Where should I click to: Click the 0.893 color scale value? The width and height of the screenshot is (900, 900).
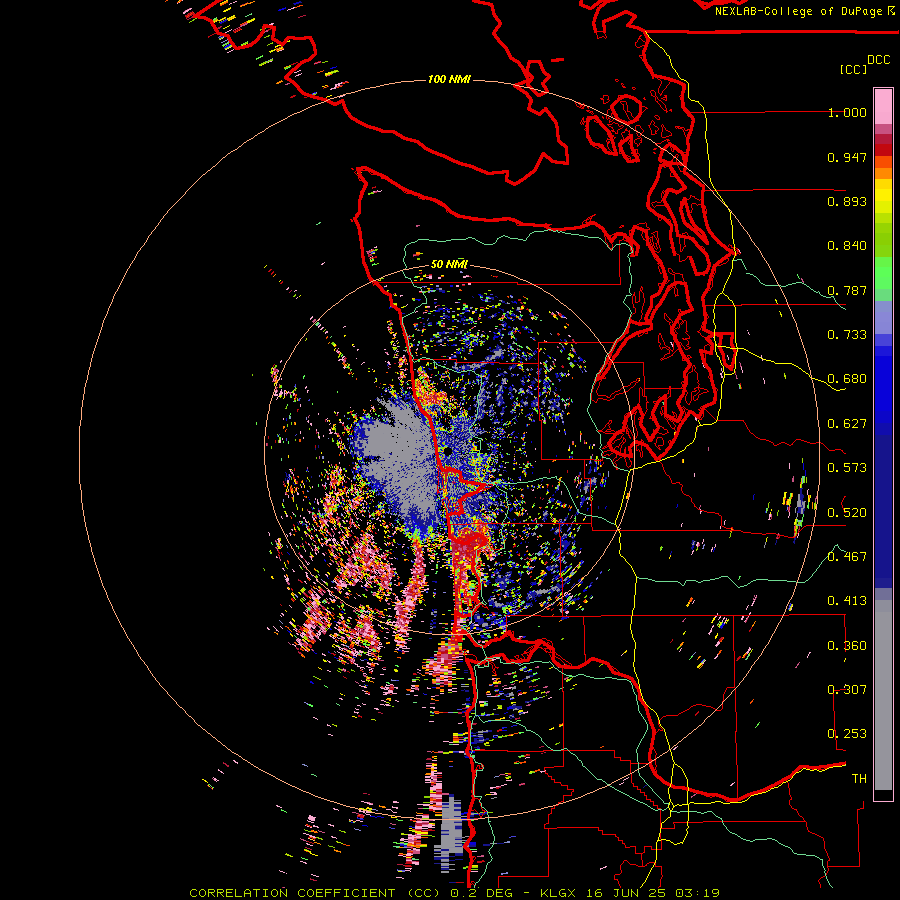tap(847, 201)
